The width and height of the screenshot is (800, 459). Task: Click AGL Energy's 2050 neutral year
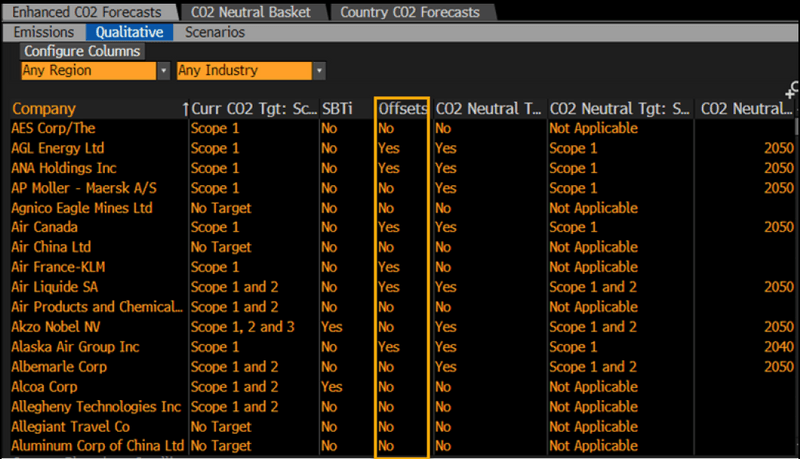tap(779, 148)
